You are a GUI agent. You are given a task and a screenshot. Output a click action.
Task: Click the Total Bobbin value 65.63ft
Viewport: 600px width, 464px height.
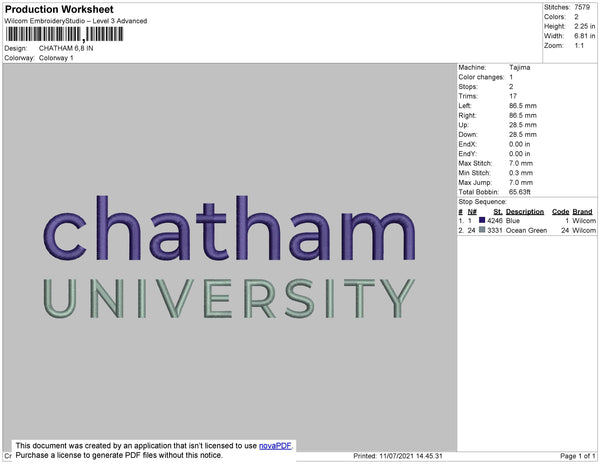click(519, 192)
